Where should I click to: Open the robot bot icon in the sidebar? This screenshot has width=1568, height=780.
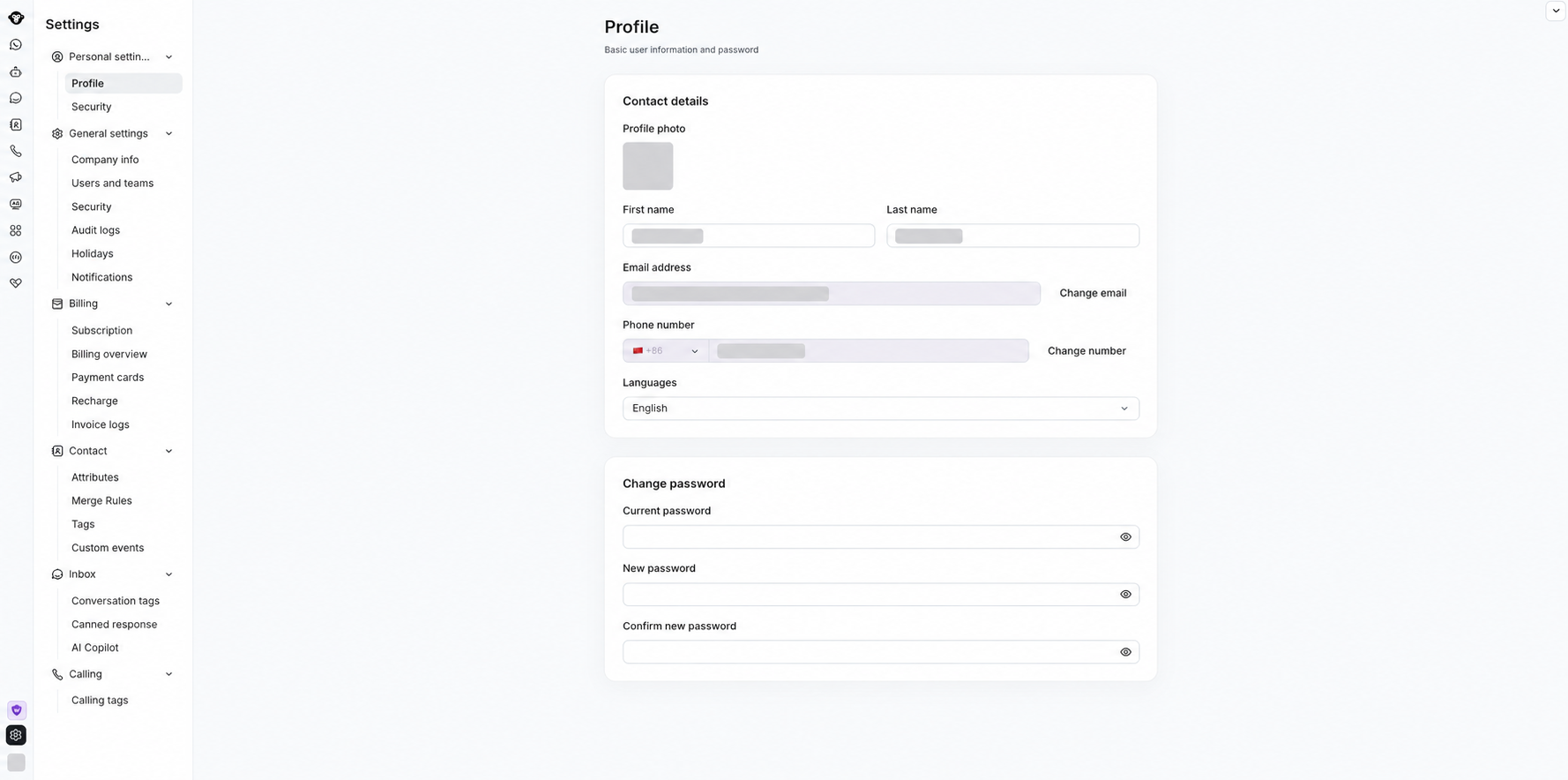16,71
